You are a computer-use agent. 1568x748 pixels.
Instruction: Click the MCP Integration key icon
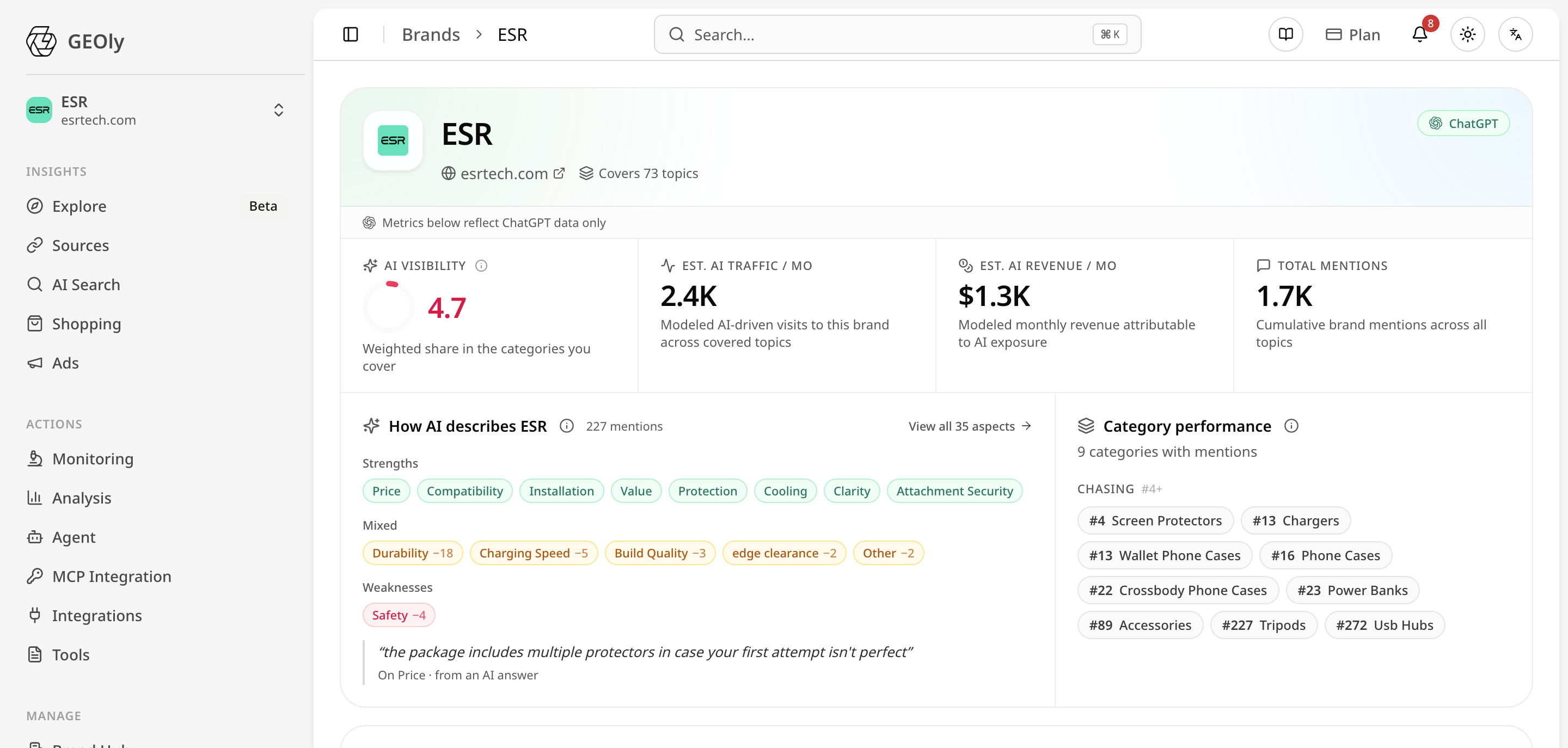point(35,576)
